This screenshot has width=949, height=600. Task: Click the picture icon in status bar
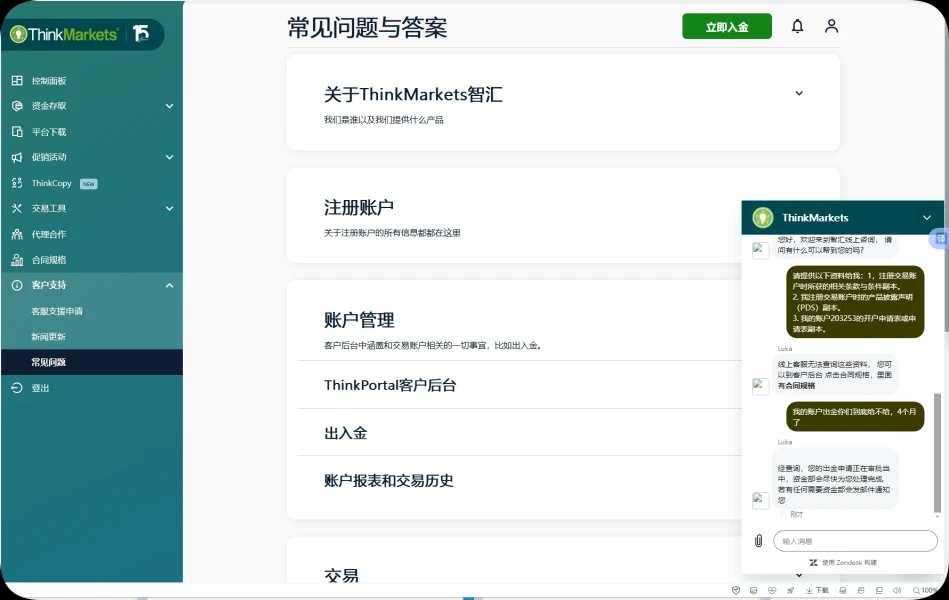click(x=754, y=590)
